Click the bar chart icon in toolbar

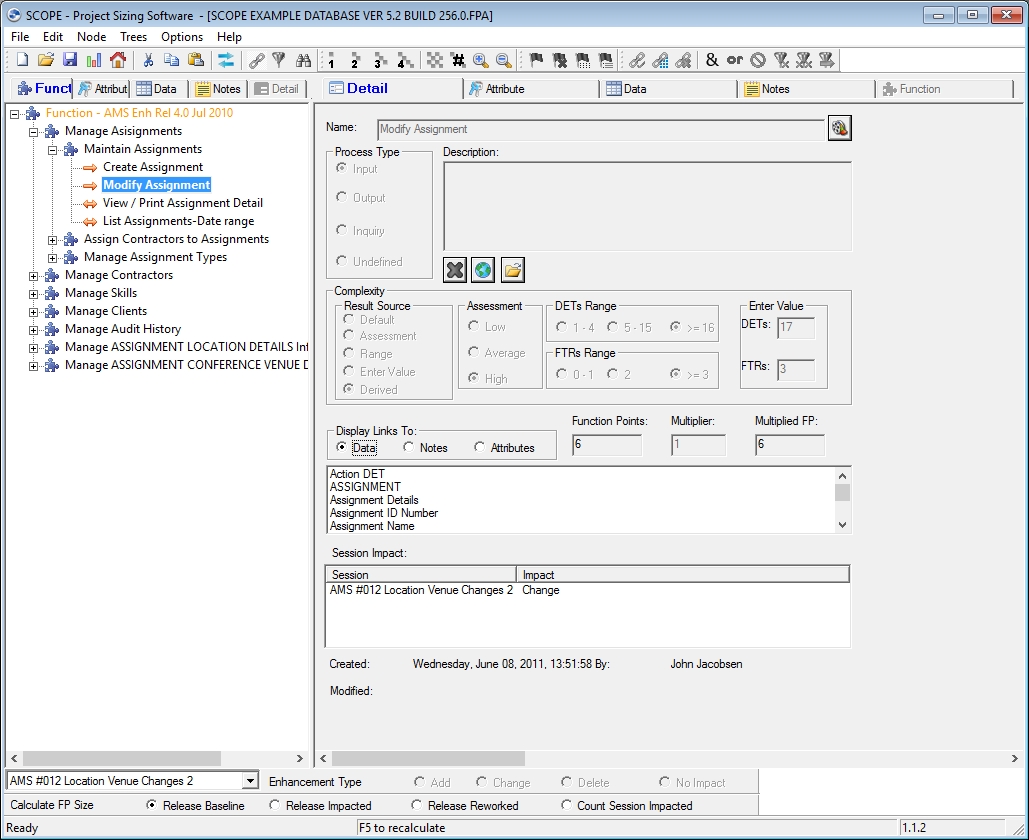point(94,60)
